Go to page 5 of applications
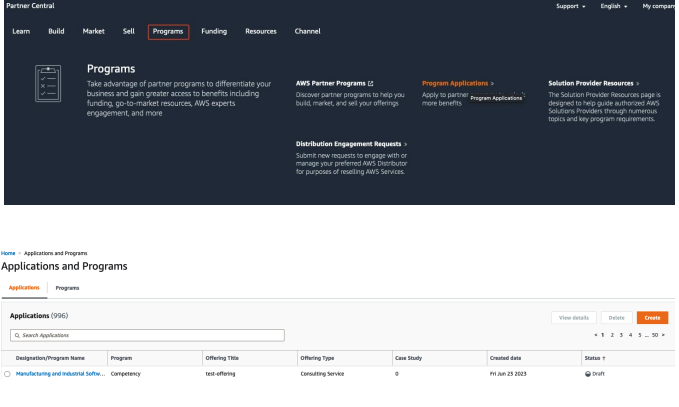 click(x=640, y=335)
